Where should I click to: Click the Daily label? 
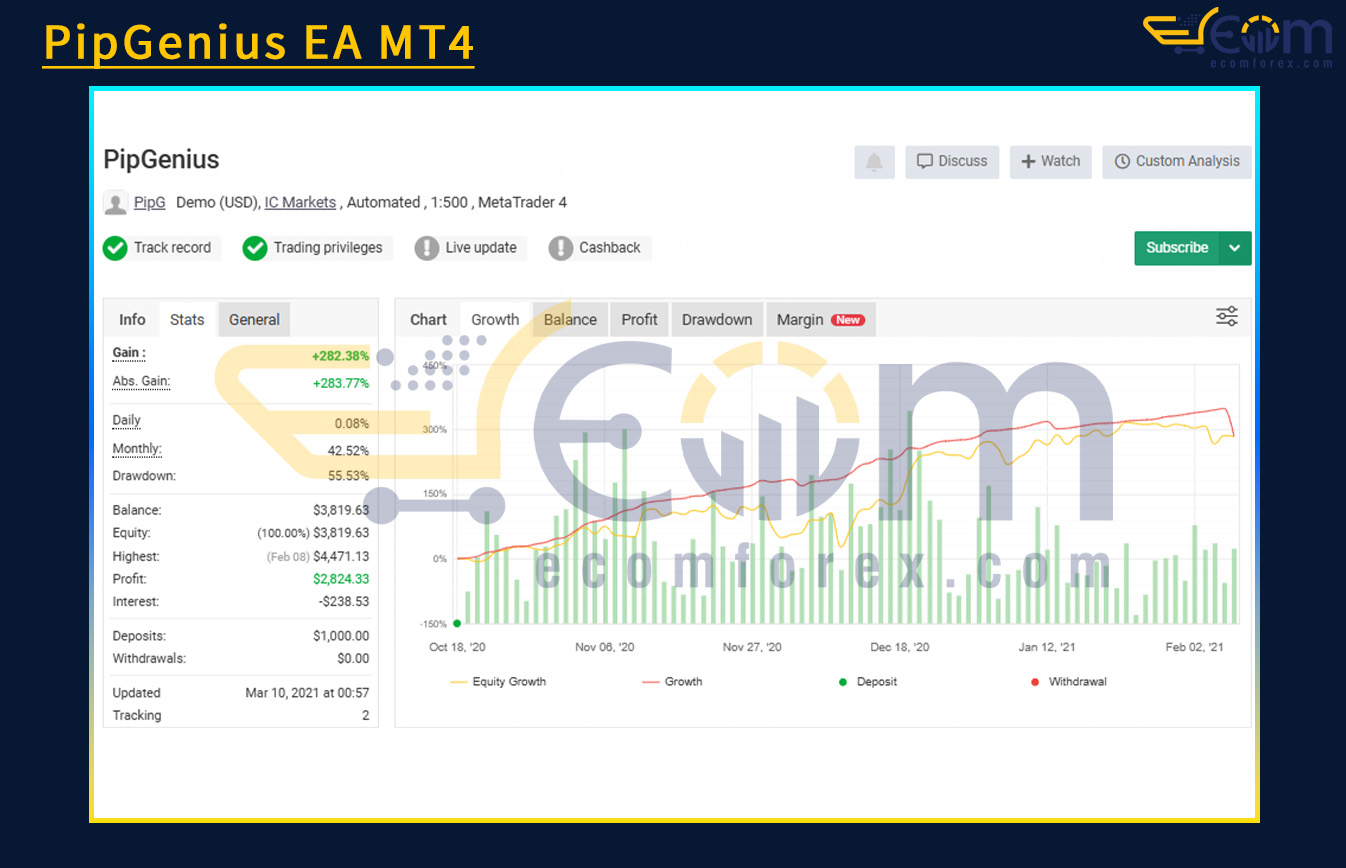click(x=127, y=421)
